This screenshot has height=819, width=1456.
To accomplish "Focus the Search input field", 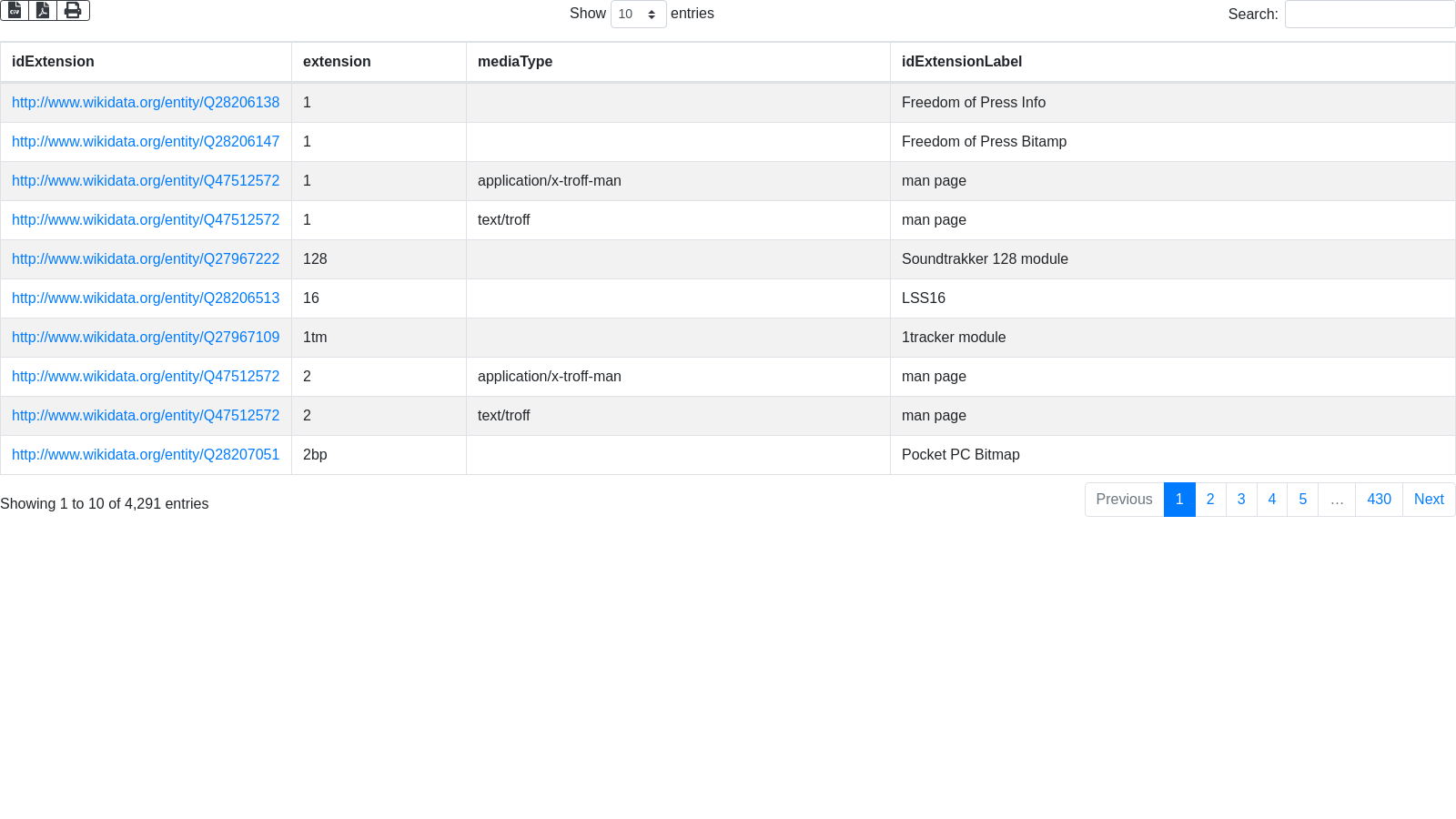I will [x=1370, y=15].
